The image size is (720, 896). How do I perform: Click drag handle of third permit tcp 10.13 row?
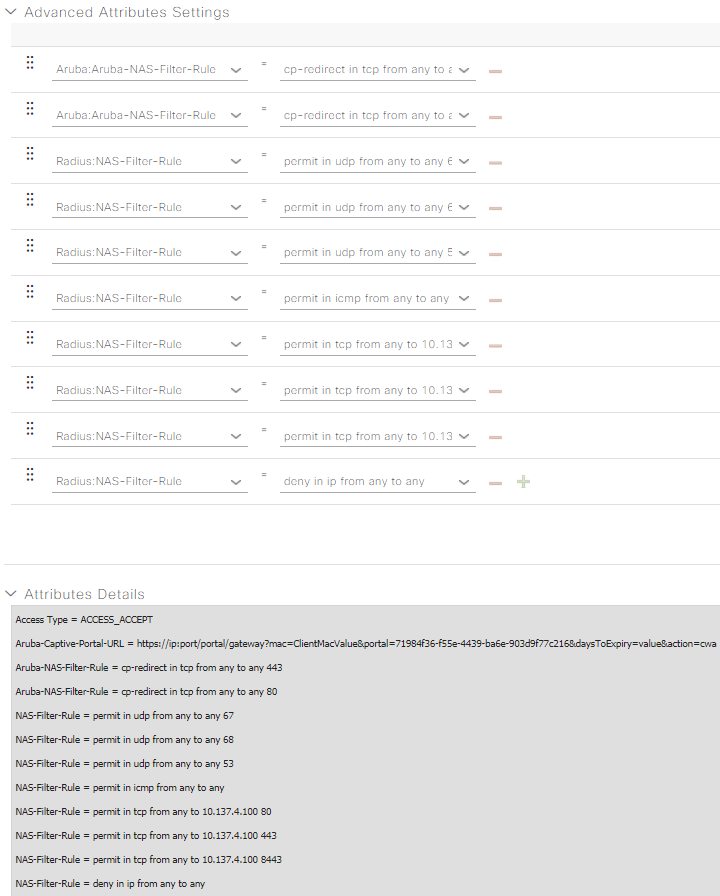coord(30,428)
